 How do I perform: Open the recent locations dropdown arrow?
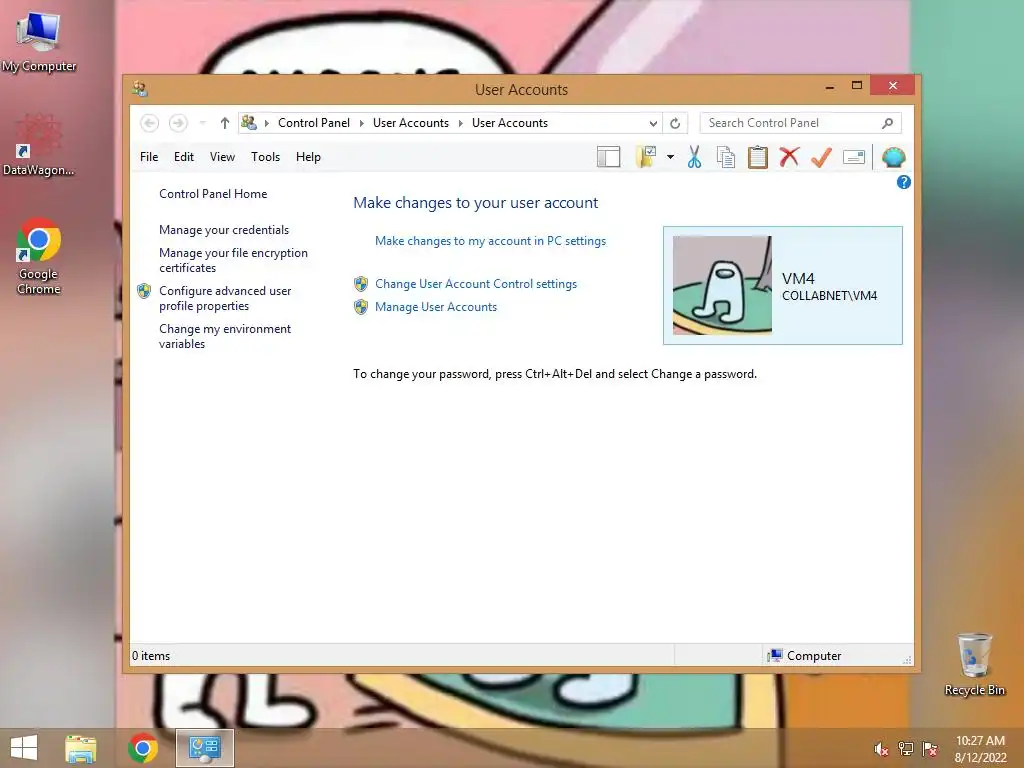202,123
